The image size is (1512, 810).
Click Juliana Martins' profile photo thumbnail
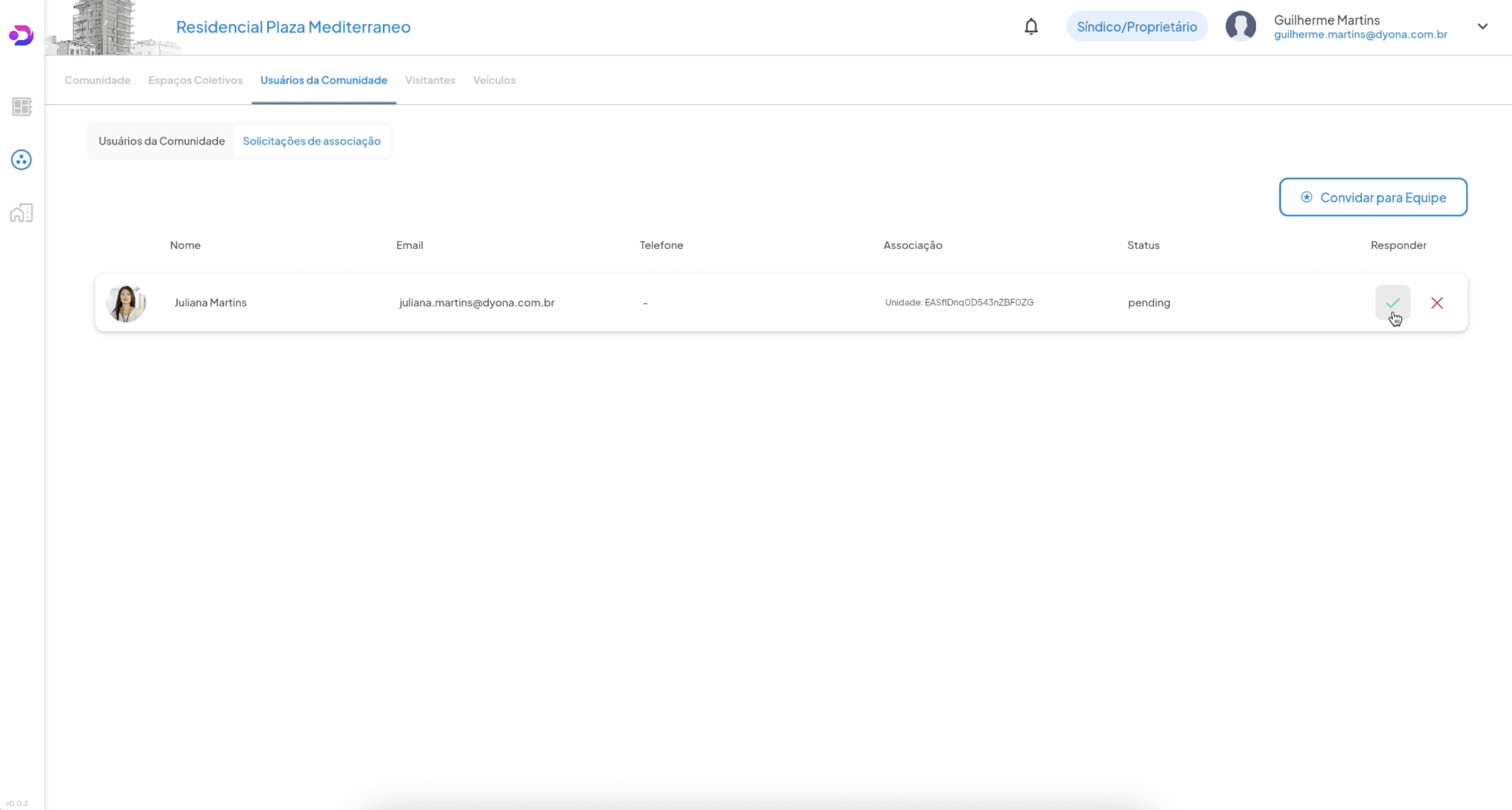[x=126, y=302]
